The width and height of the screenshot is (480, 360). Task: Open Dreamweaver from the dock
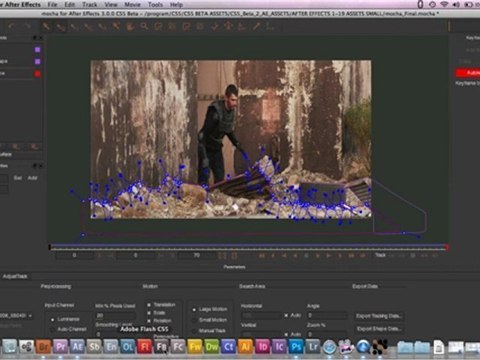[212, 347]
